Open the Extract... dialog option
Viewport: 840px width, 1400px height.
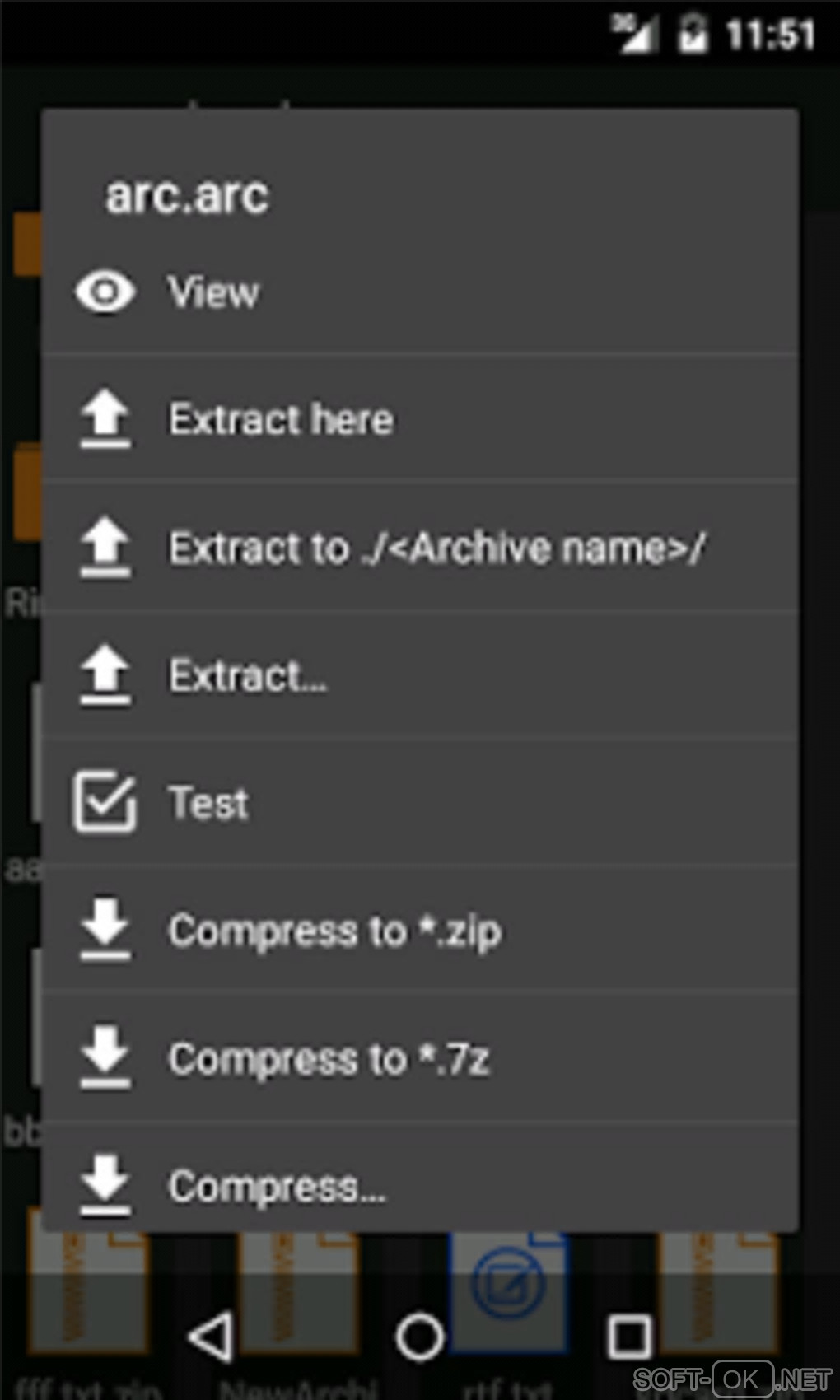pyautogui.click(x=248, y=676)
